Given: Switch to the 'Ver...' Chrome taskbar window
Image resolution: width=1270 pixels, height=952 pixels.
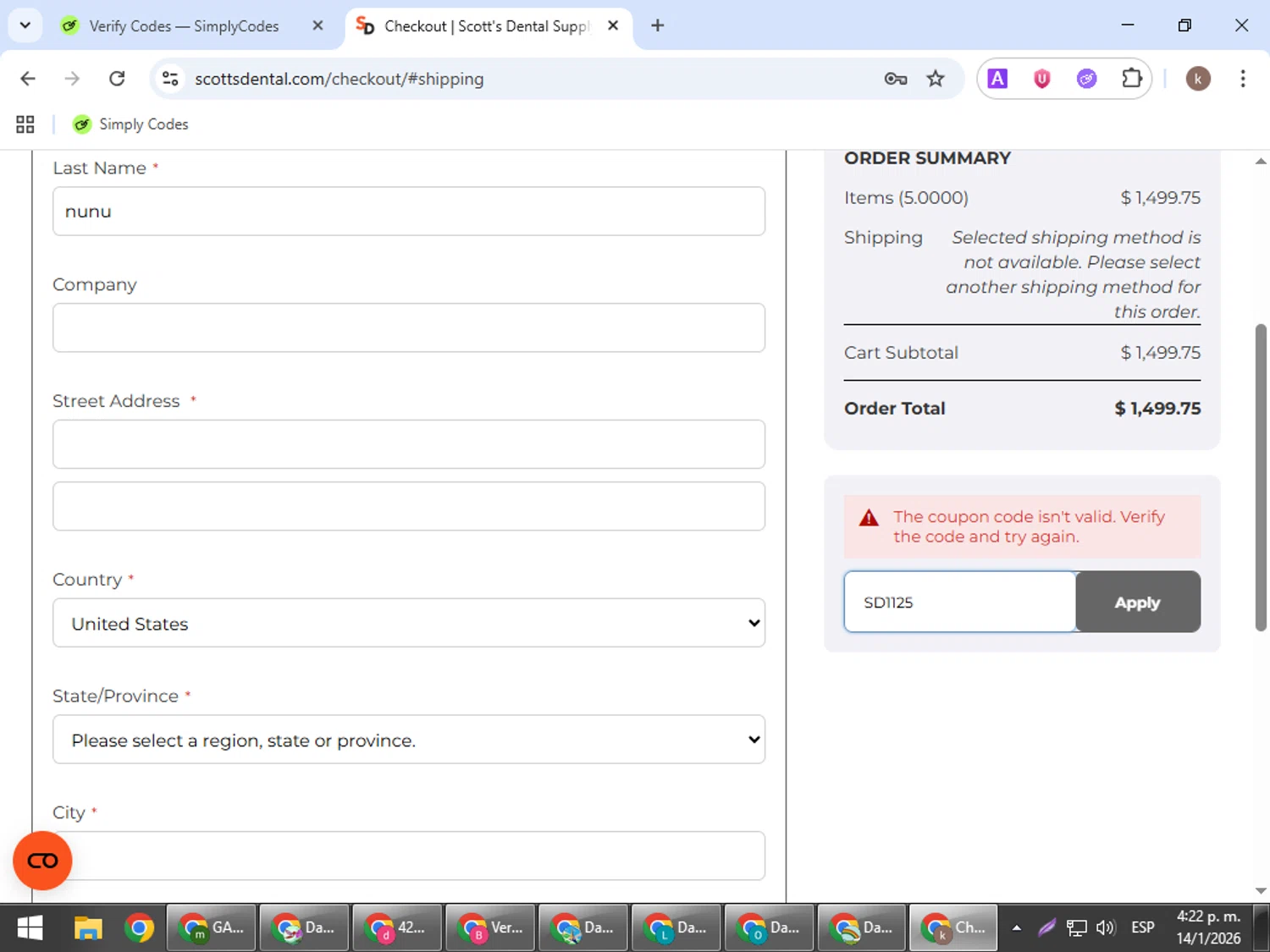Looking at the screenshot, I should (x=490, y=928).
